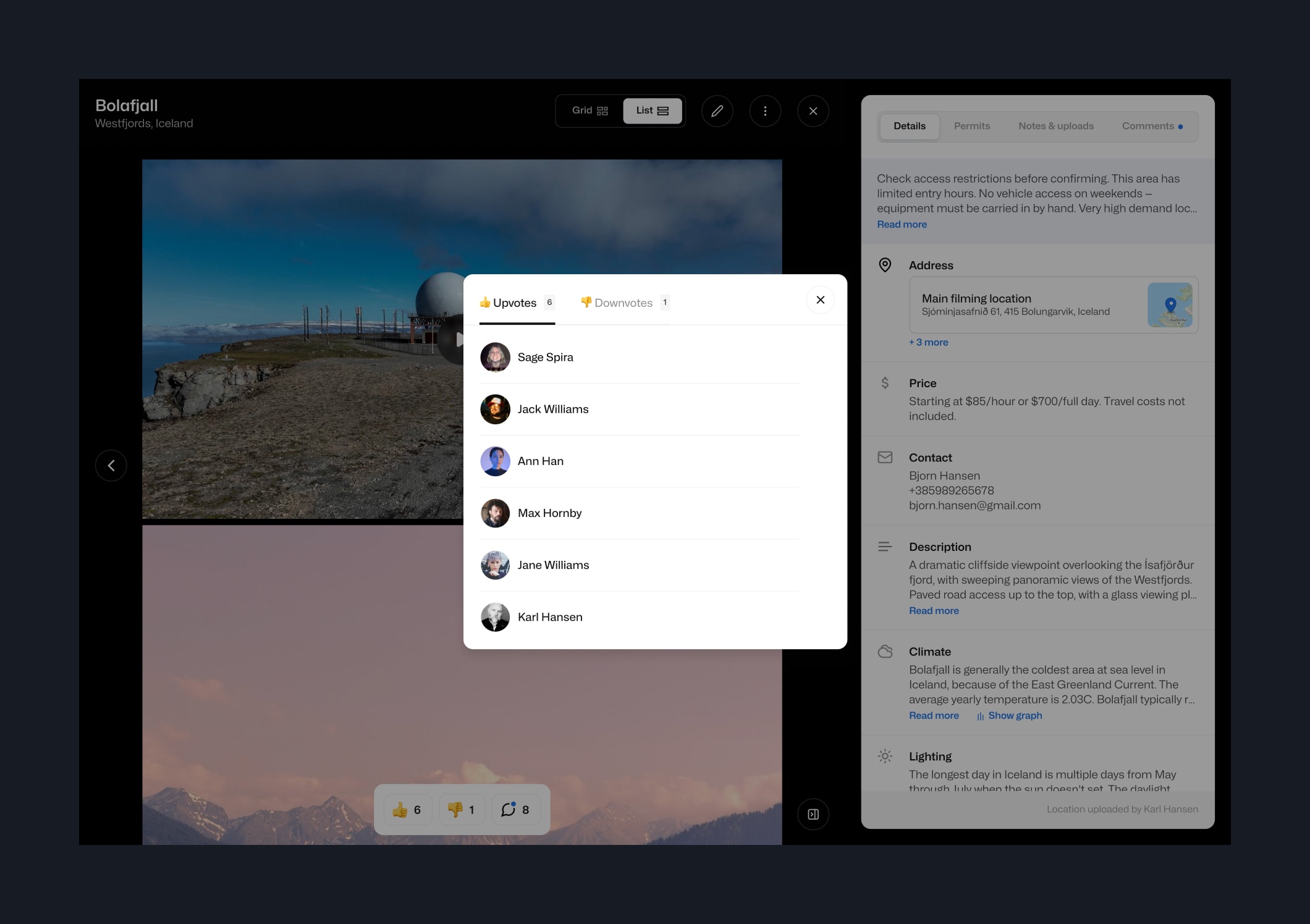Open the three-dot more options menu
The image size is (1310, 924).
tap(765, 111)
